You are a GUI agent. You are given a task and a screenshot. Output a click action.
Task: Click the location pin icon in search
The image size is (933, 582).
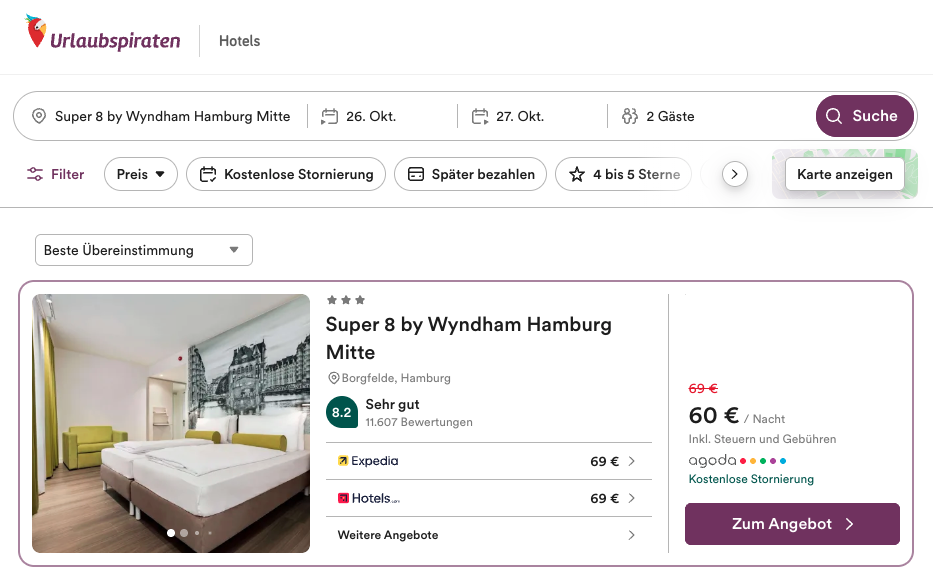[39, 116]
